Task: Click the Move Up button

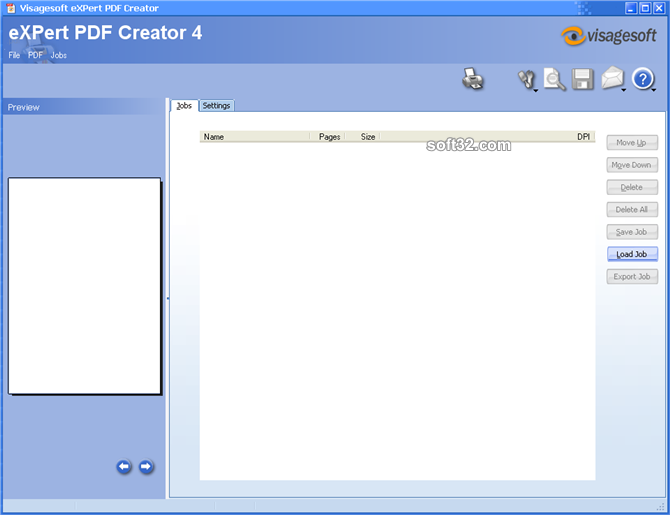Action: pos(632,143)
